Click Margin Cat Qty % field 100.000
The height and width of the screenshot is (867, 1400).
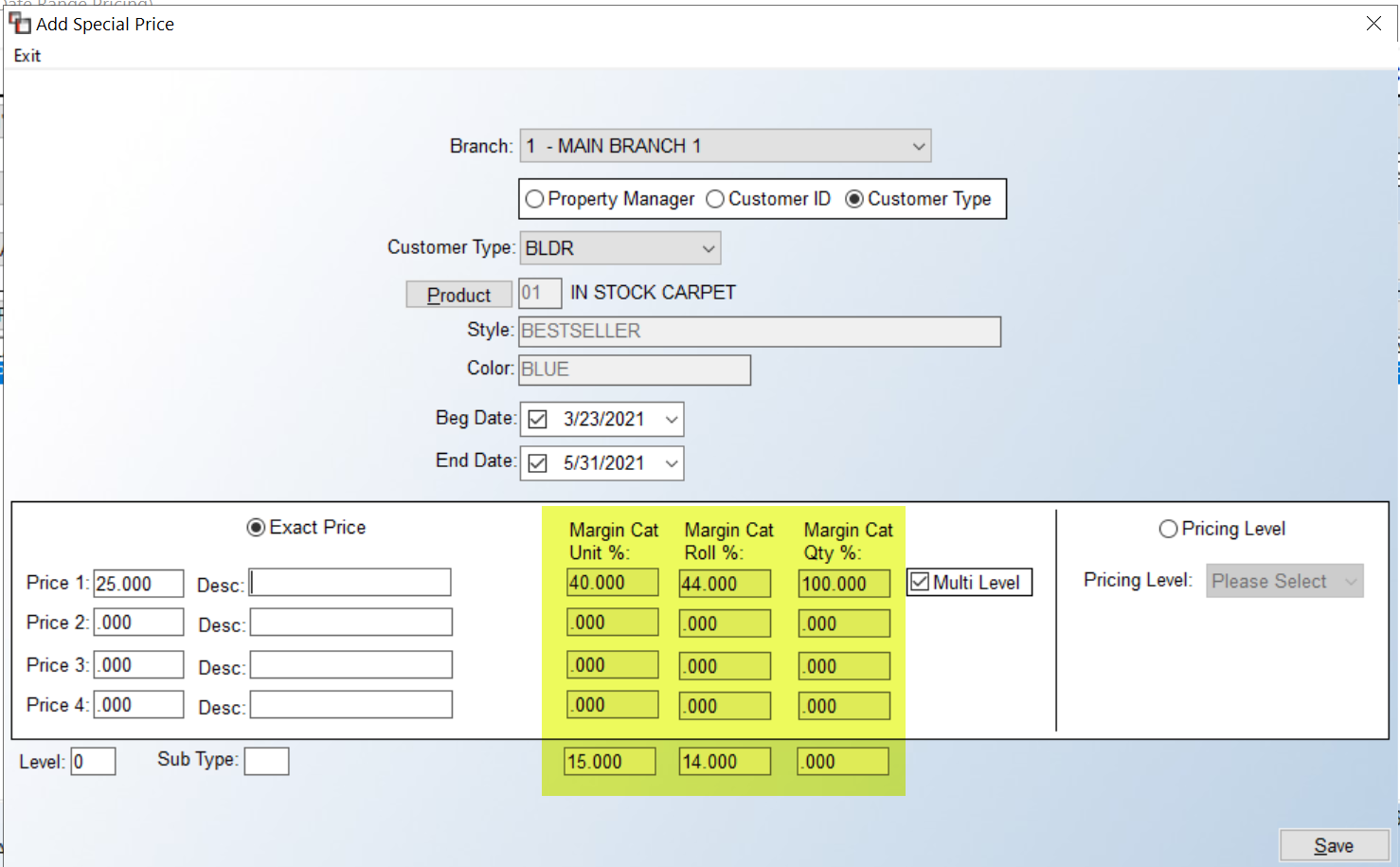[x=844, y=584]
